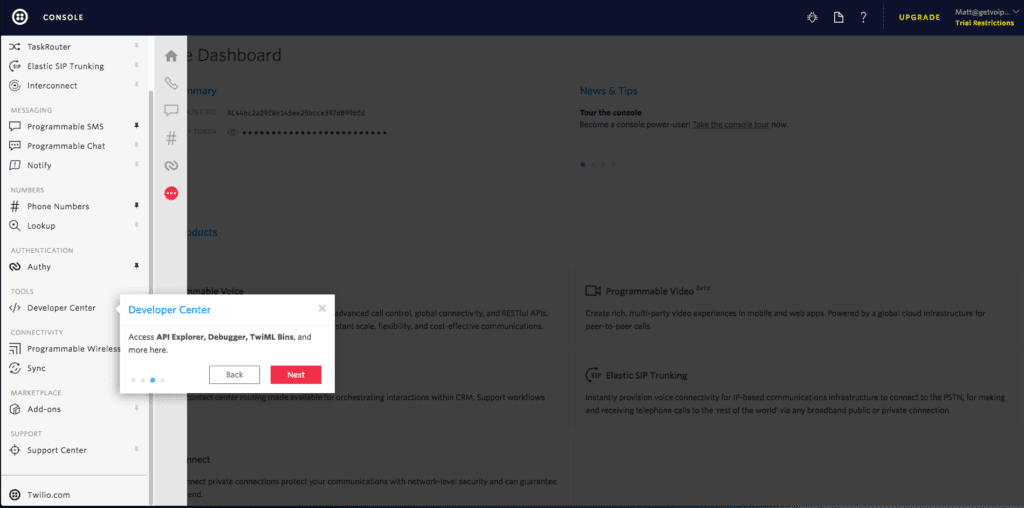Select the third tour step dot
This screenshot has height=508, width=1024.
click(x=153, y=379)
